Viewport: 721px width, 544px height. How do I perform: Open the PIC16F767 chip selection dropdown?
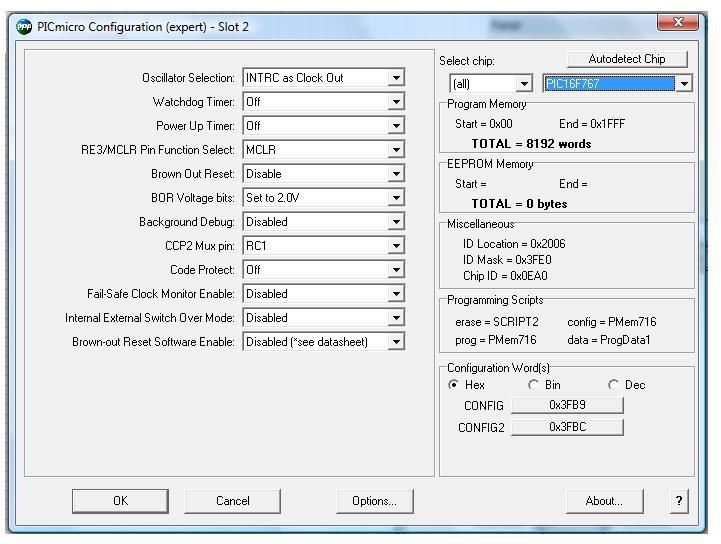684,84
